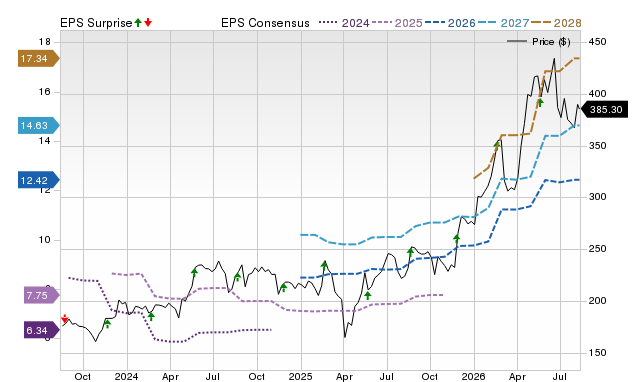Click the Price ($) legend label
The width and height of the screenshot is (640, 382).
(551, 42)
